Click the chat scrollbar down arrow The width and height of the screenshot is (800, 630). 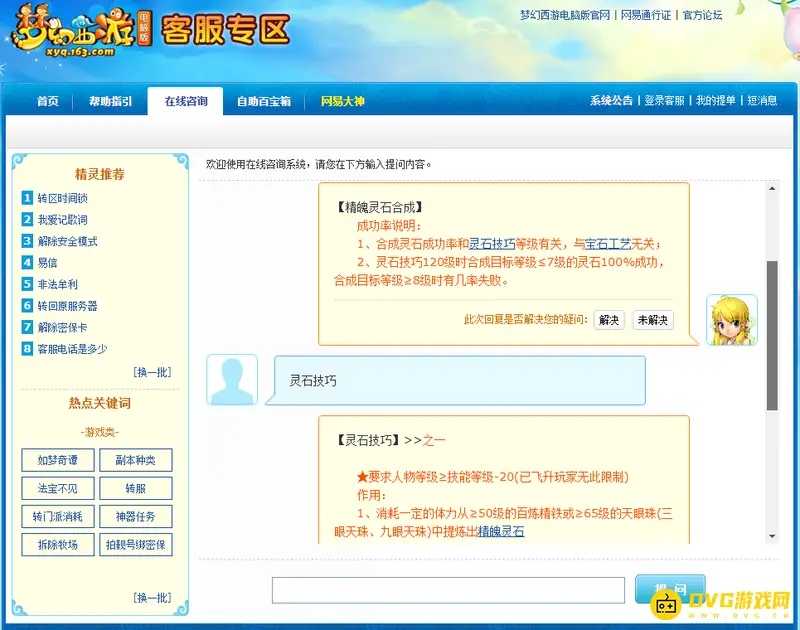772,536
